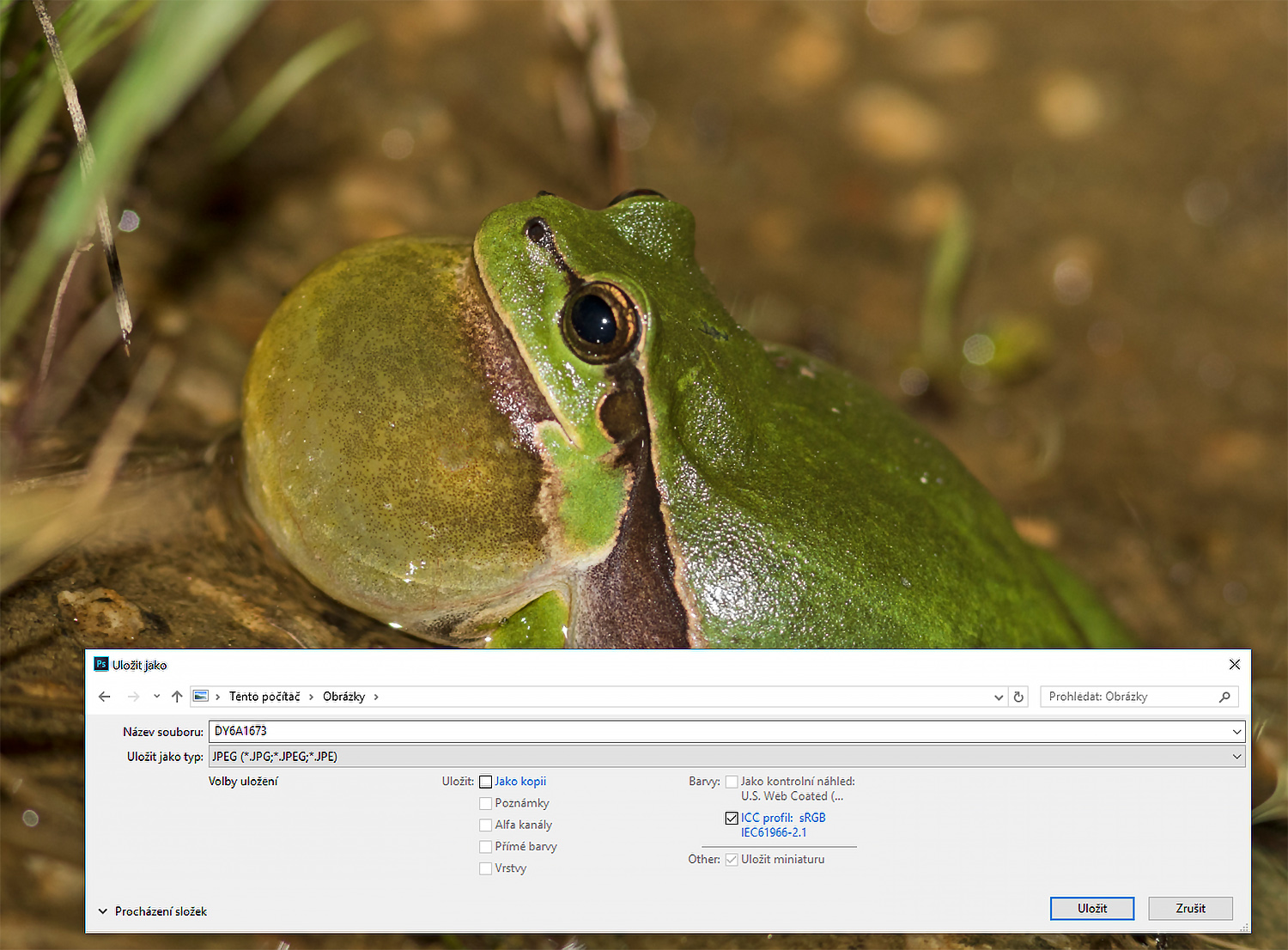The image size is (1288, 950).
Task: Click the computer icon in address bar
Action: point(201,697)
